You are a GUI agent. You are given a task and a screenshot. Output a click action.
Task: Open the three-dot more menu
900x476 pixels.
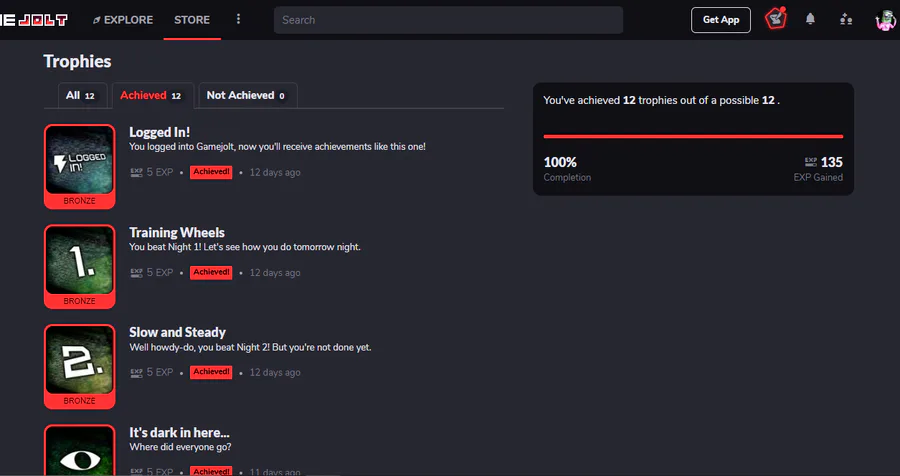point(238,20)
